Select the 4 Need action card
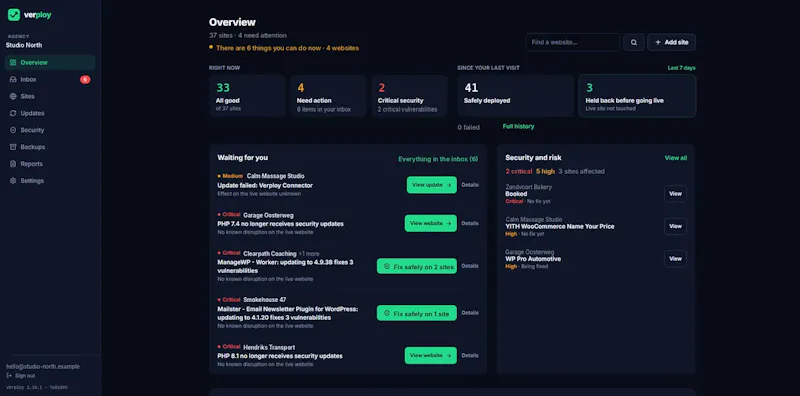The height and width of the screenshot is (396, 800). (x=328, y=96)
